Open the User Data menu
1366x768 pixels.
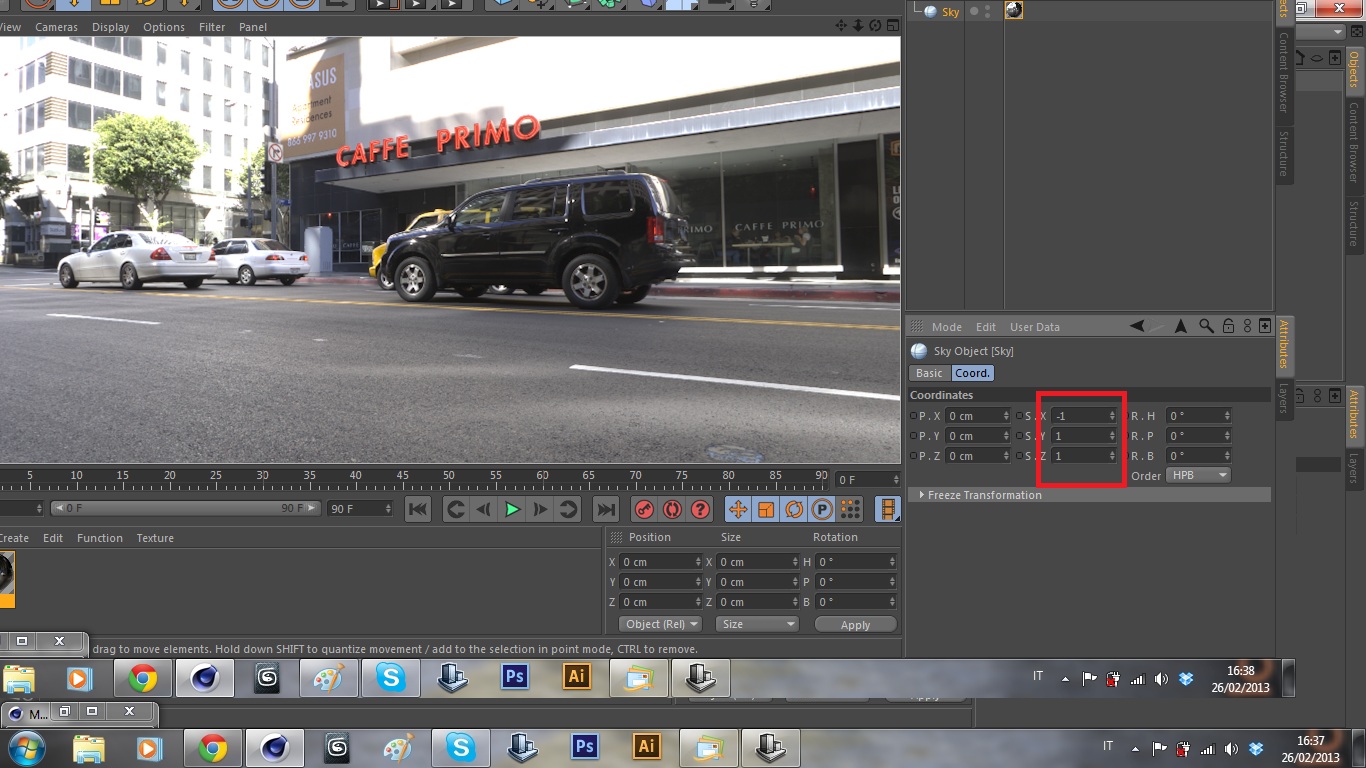1035,327
